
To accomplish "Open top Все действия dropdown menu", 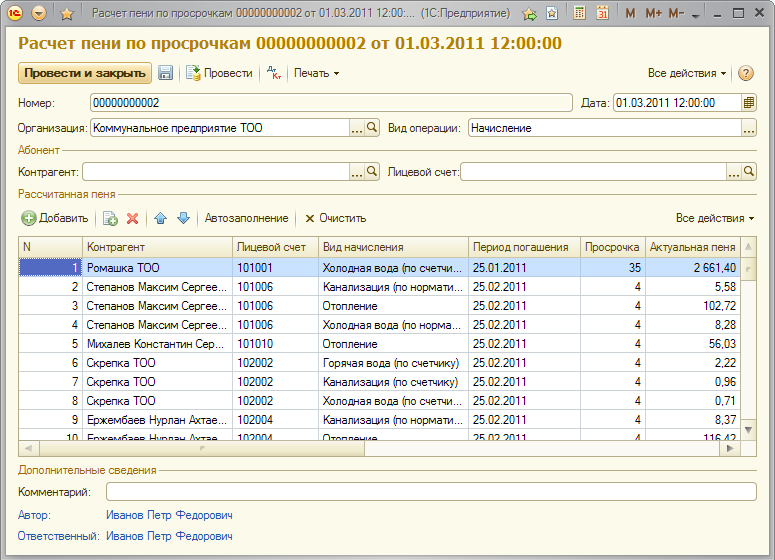I will coord(687,73).
